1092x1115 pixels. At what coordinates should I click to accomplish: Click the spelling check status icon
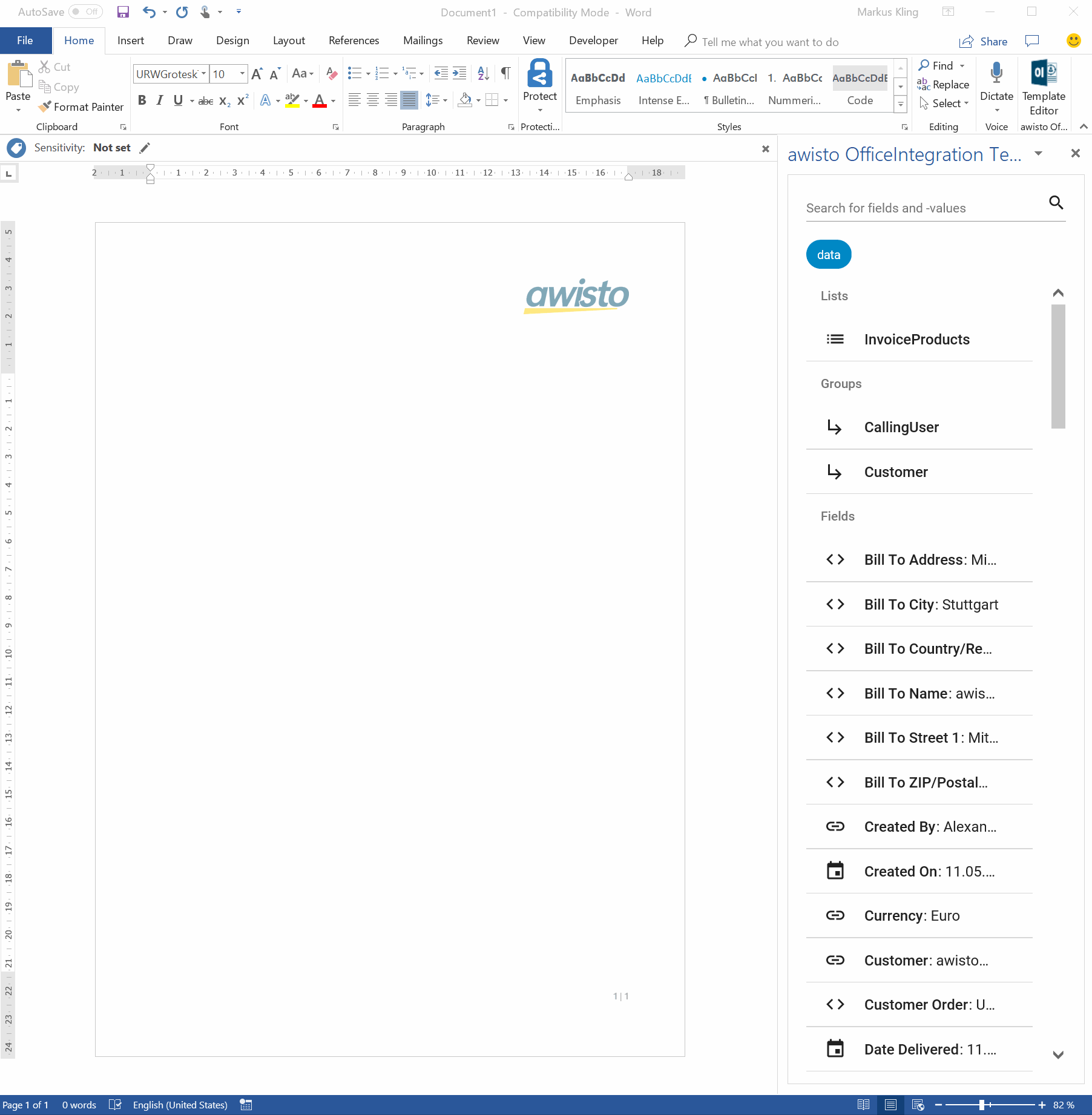coord(115,1105)
